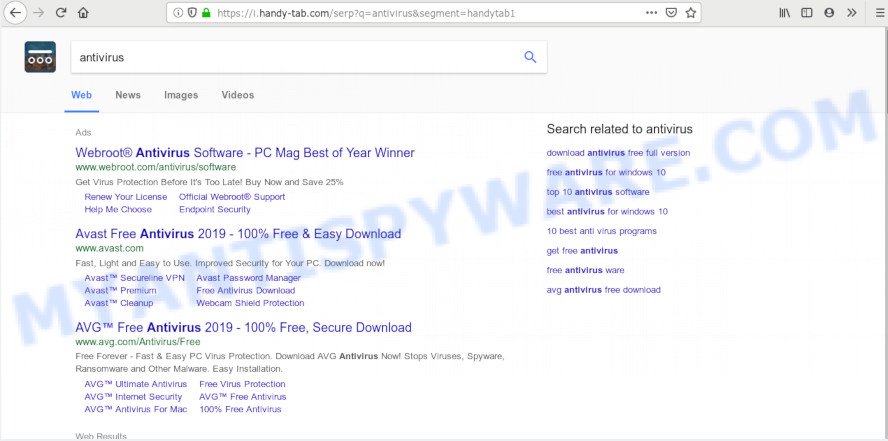
Task: Search get free antivirus
Action: click(x=582, y=251)
